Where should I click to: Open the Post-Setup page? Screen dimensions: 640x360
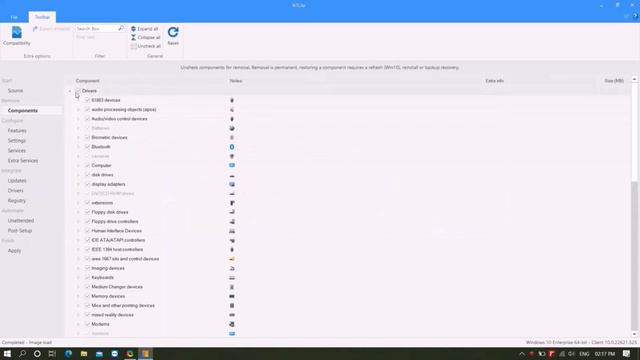click(x=20, y=231)
